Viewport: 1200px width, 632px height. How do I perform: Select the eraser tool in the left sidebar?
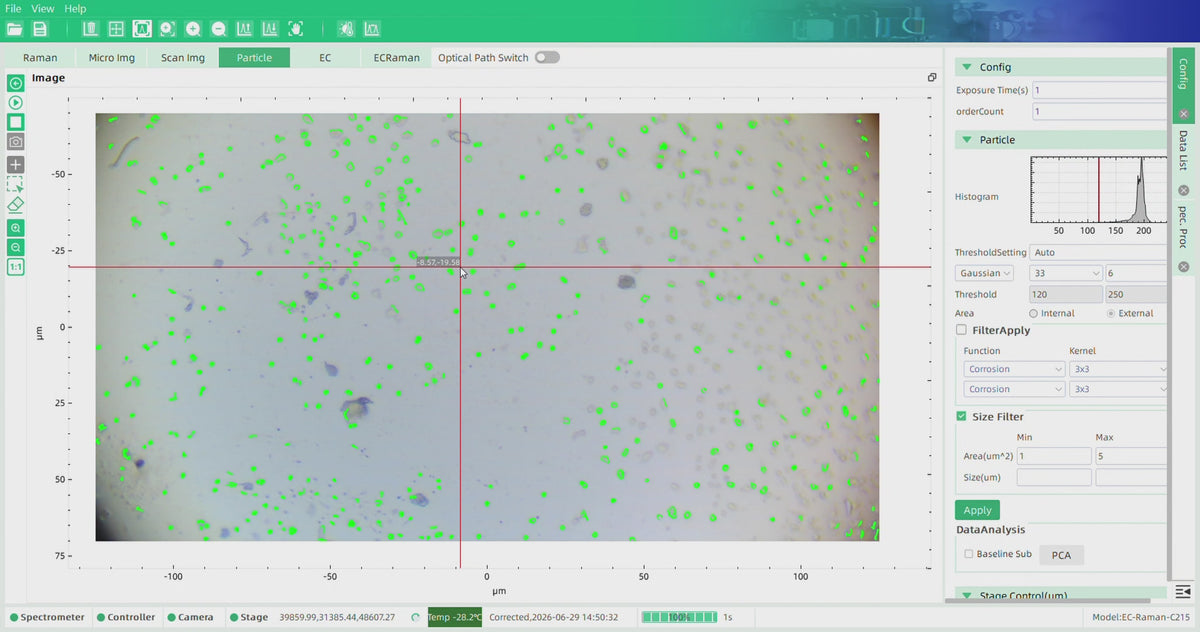coord(15,204)
